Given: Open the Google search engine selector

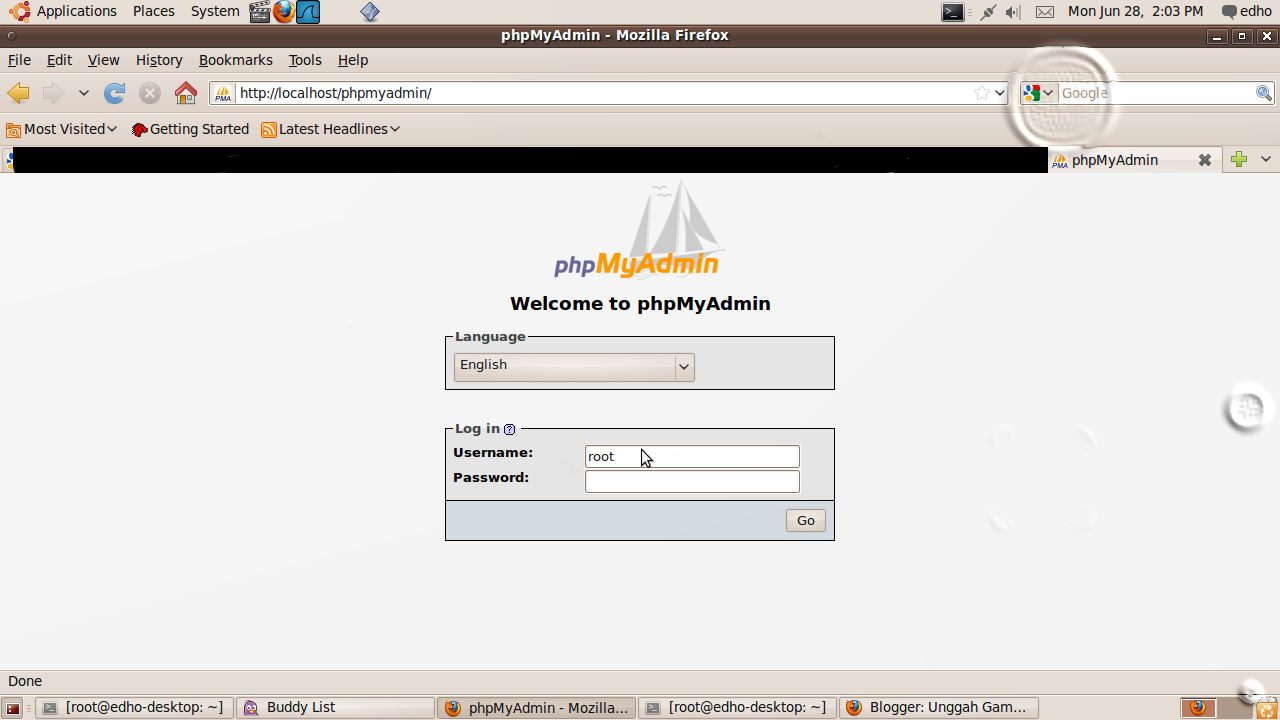Looking at the screenshot, I should (1039, 93).
